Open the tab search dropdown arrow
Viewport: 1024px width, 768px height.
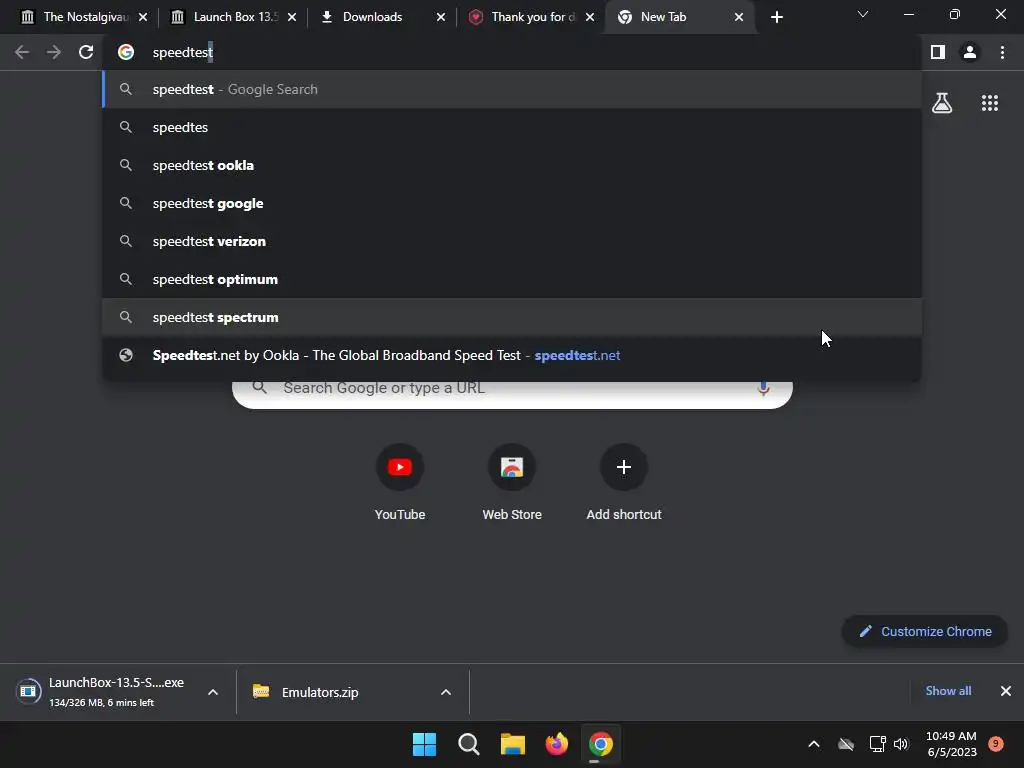[863, 14]
